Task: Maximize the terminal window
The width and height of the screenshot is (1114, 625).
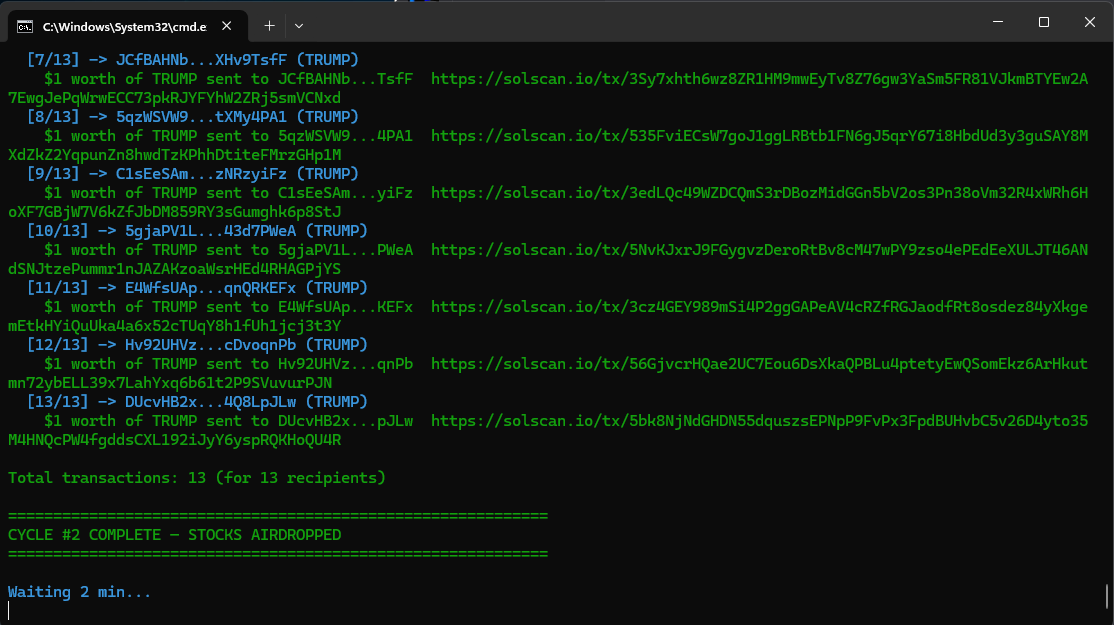Action: (x=1044, y=22)
